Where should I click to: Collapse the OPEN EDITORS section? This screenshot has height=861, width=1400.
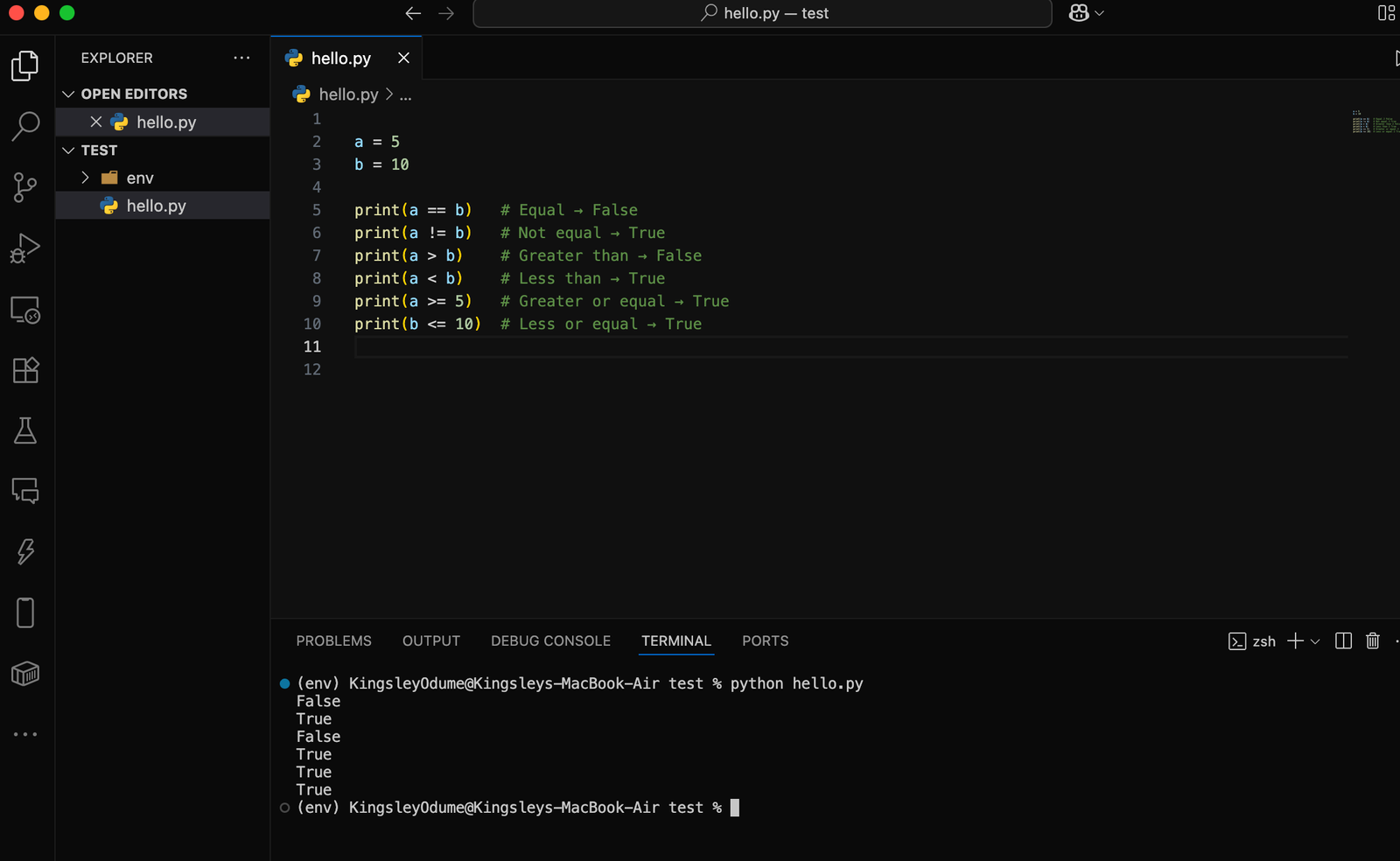point(68,94)
